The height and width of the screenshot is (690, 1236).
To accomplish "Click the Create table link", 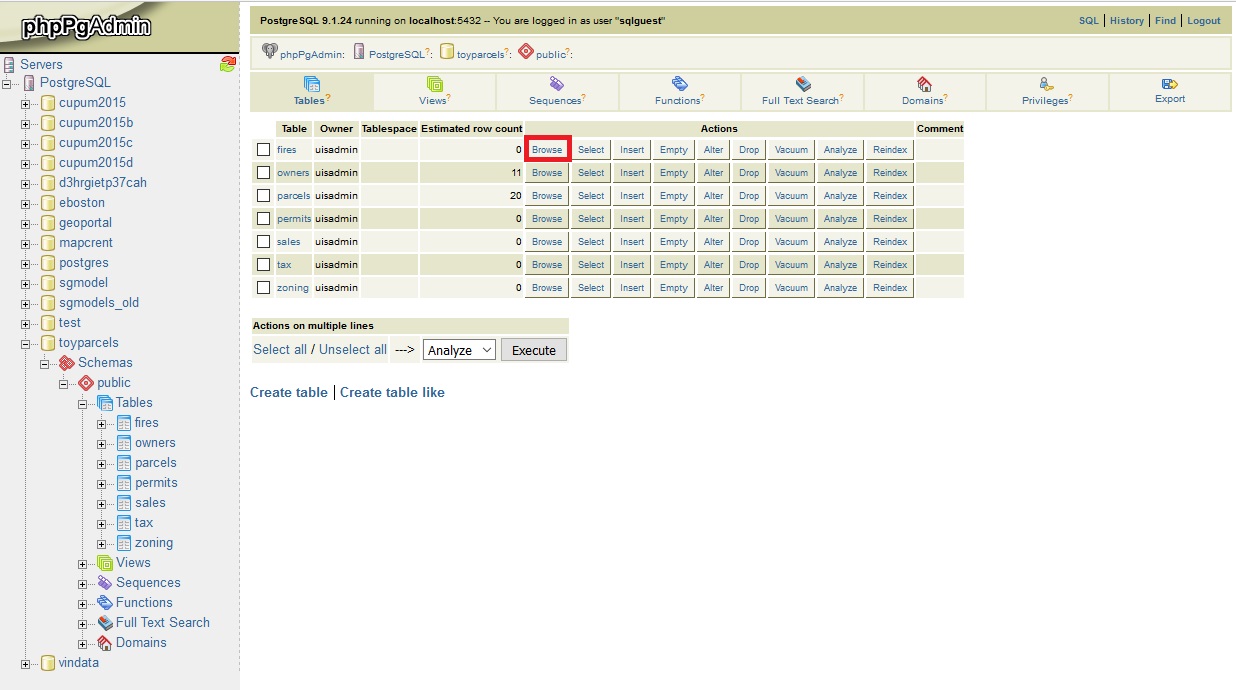I will click(x=288, y=392).
